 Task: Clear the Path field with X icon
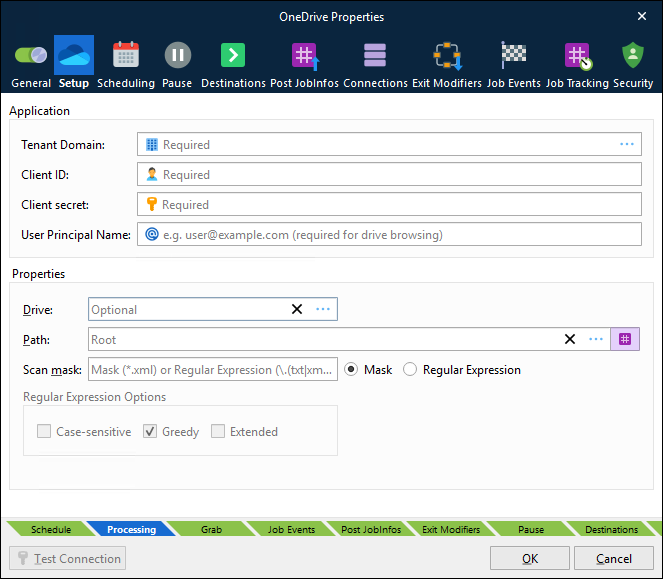[x=570, y=339]
